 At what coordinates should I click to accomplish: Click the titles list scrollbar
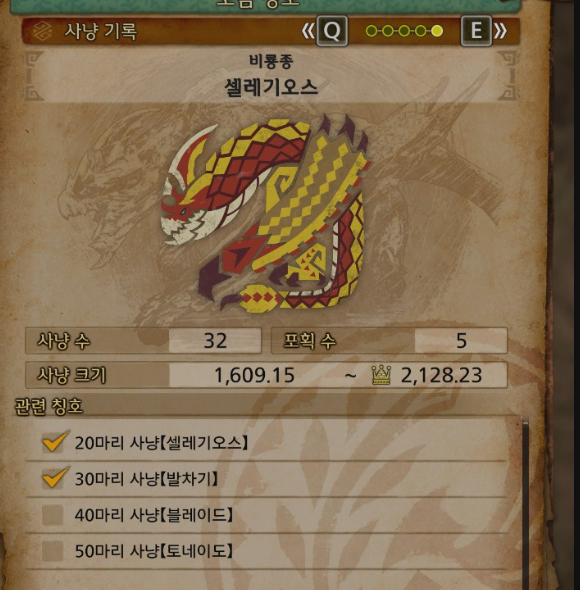pyautogui.click(x=525, y=504)
